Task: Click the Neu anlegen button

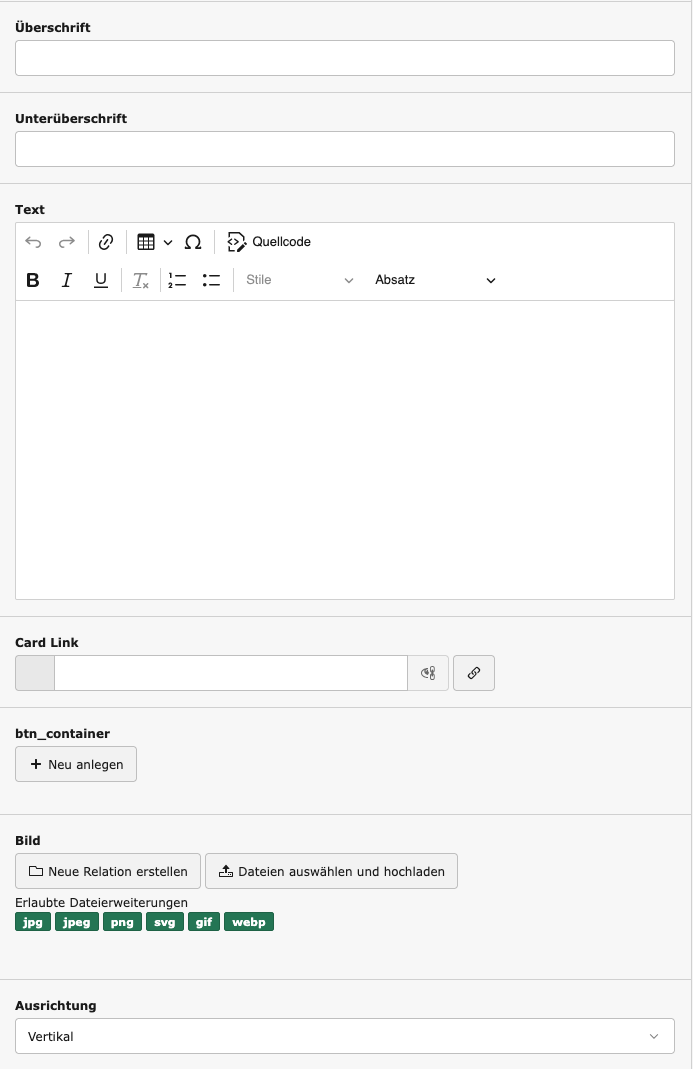Action: (76, 764)
